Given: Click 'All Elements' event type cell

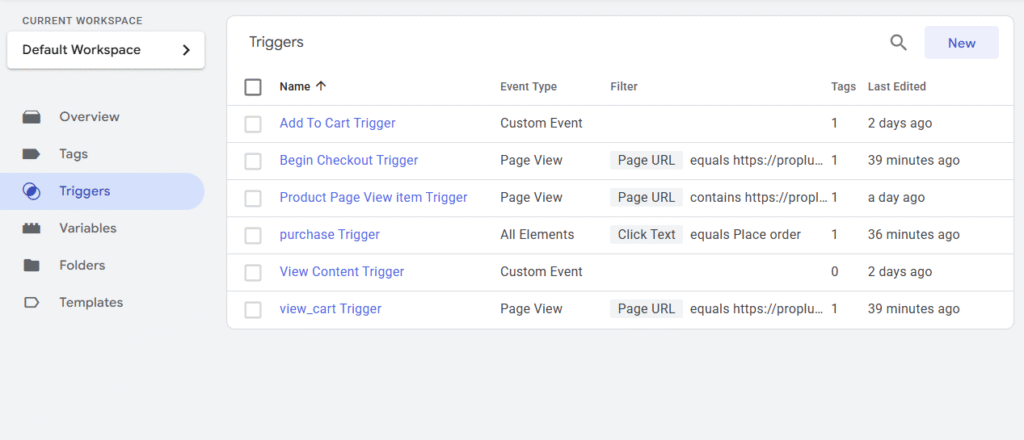Looking at the screenshot, I should [x=537, y=235].
